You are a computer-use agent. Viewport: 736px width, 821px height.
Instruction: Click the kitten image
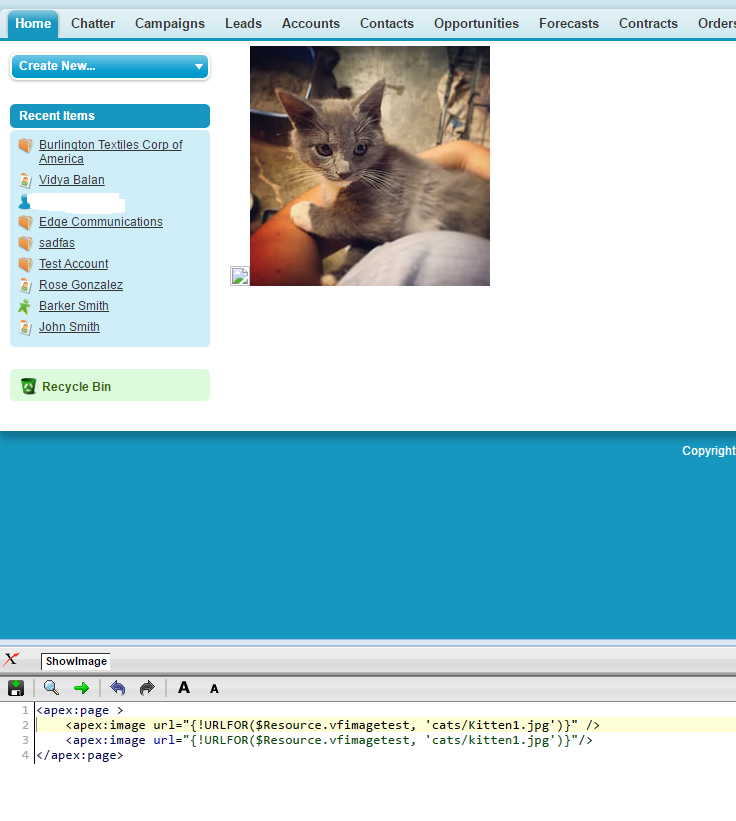370,166
